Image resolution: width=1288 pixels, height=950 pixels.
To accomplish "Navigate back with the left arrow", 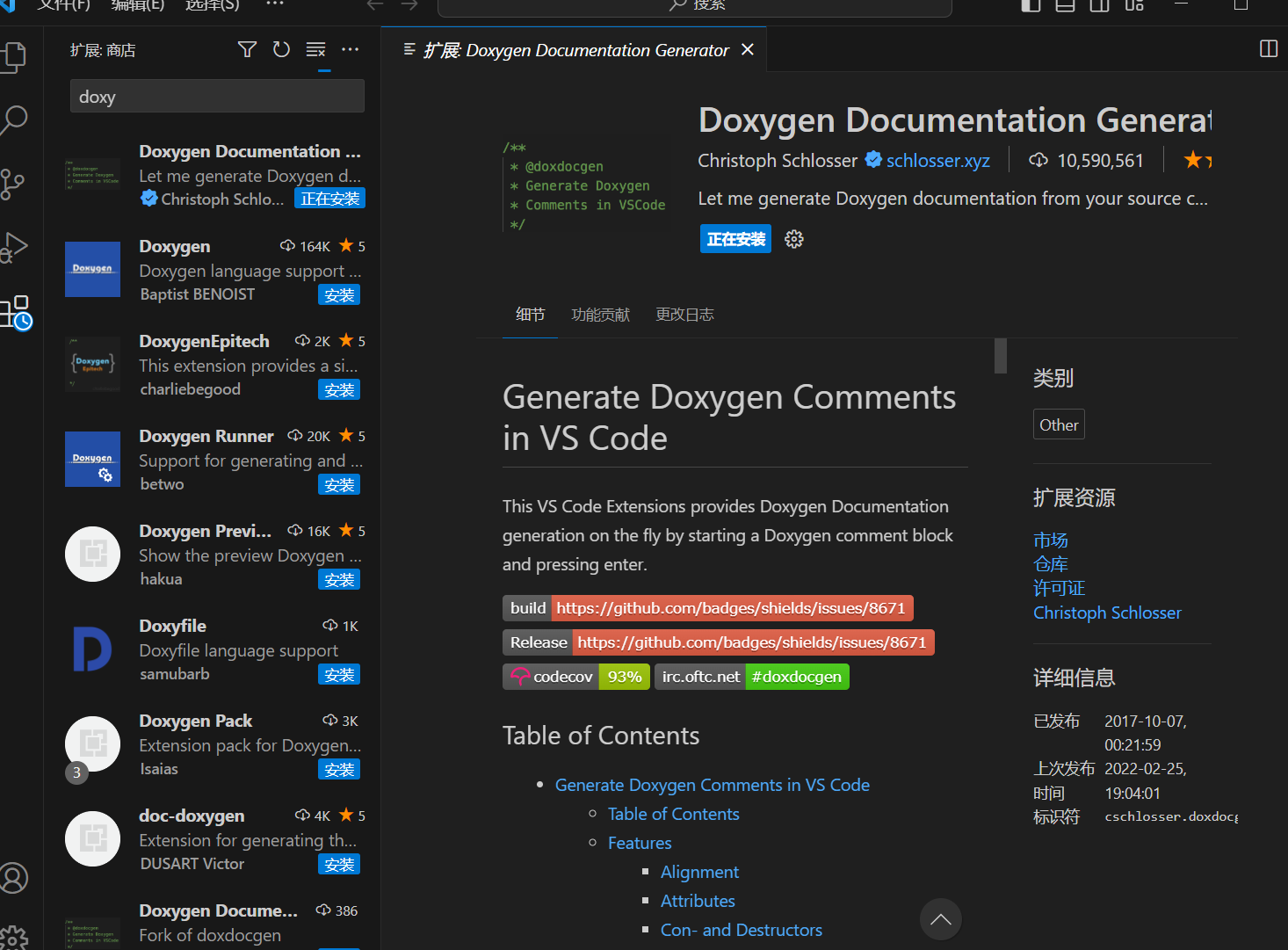I will [x=375, y=4].
